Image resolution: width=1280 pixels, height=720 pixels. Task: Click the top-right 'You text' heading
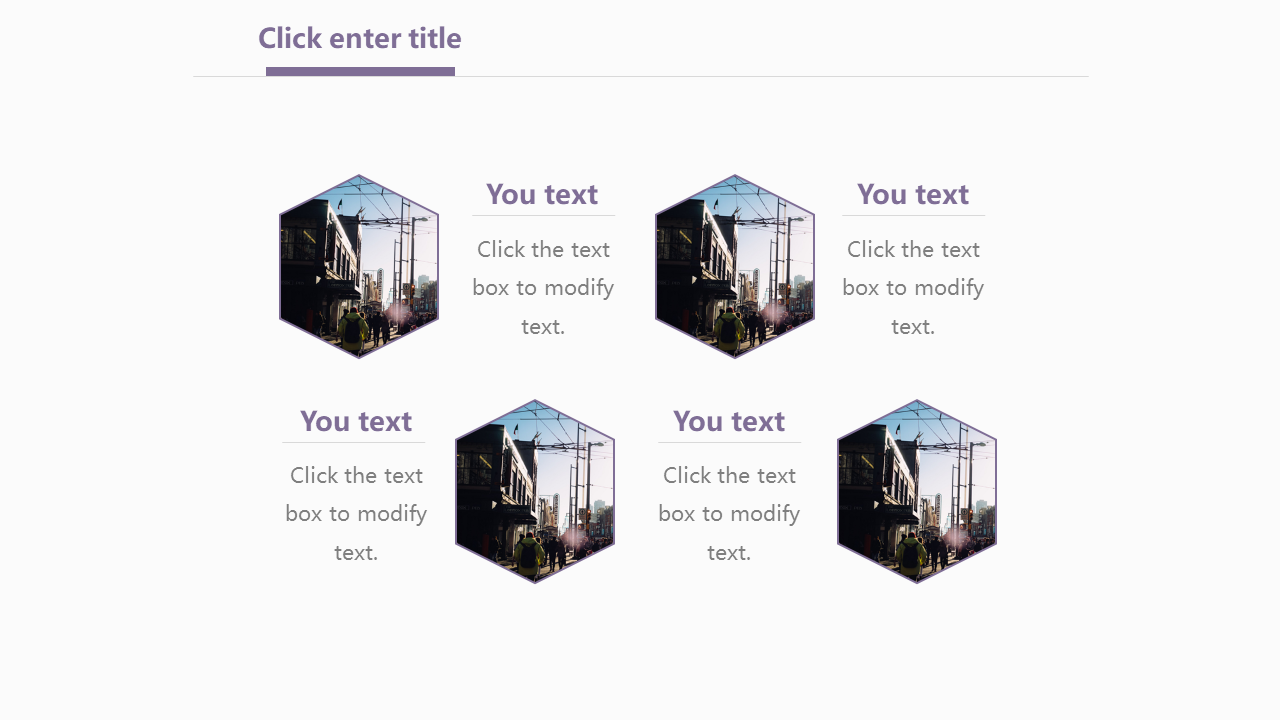click(913, 194)
